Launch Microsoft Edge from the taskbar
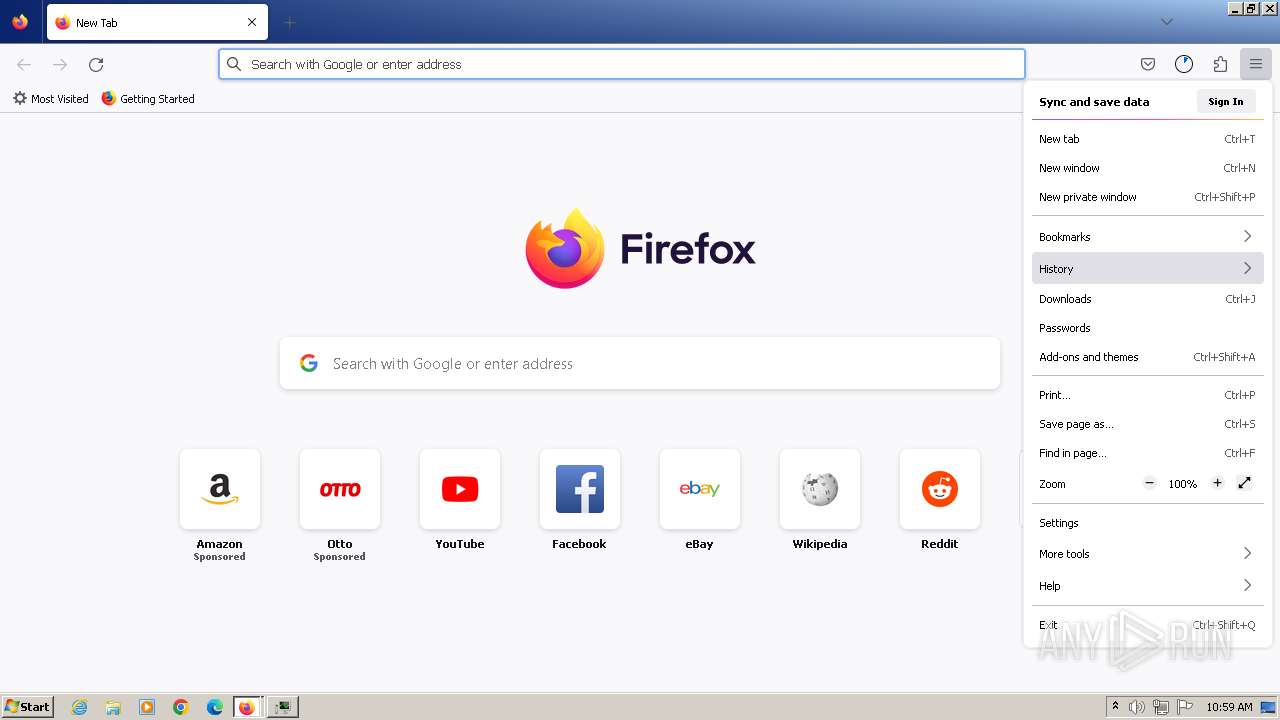1280x720 pixels. pos(215,707)
